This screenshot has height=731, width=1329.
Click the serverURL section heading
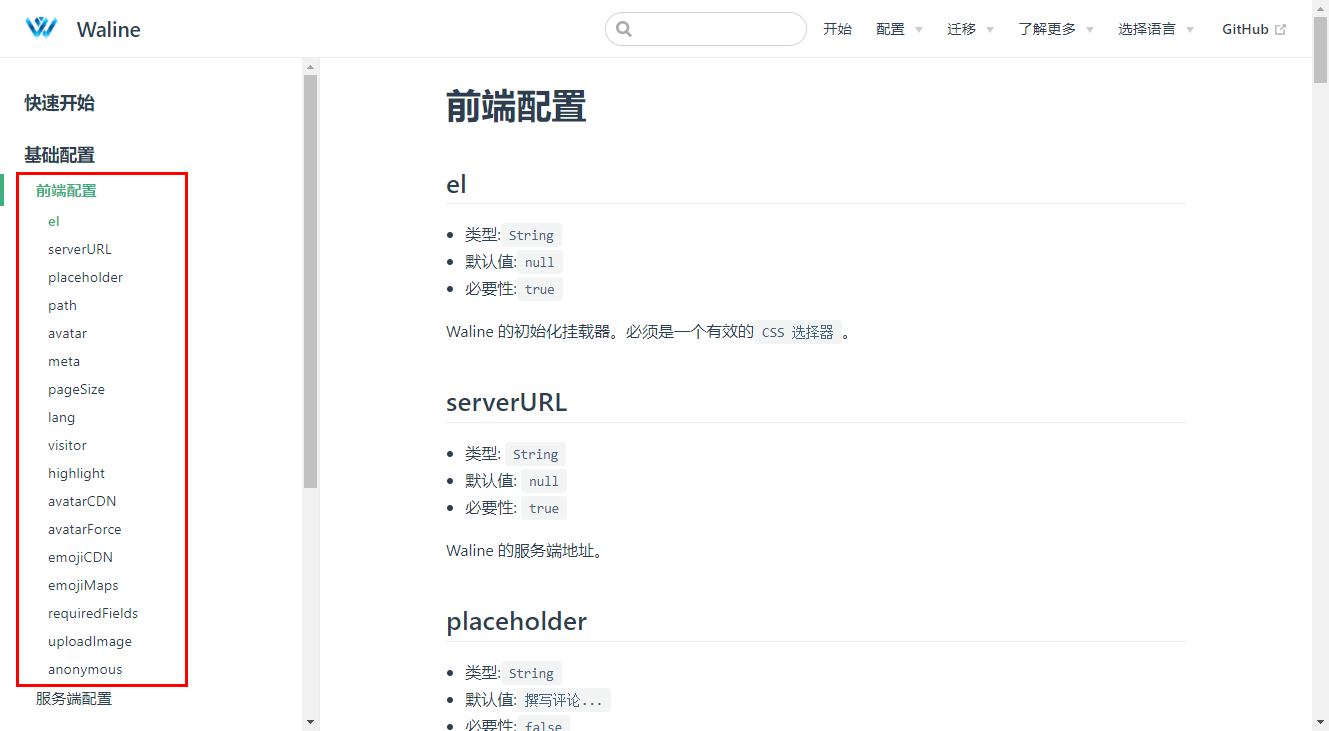(x=506, y=403)
